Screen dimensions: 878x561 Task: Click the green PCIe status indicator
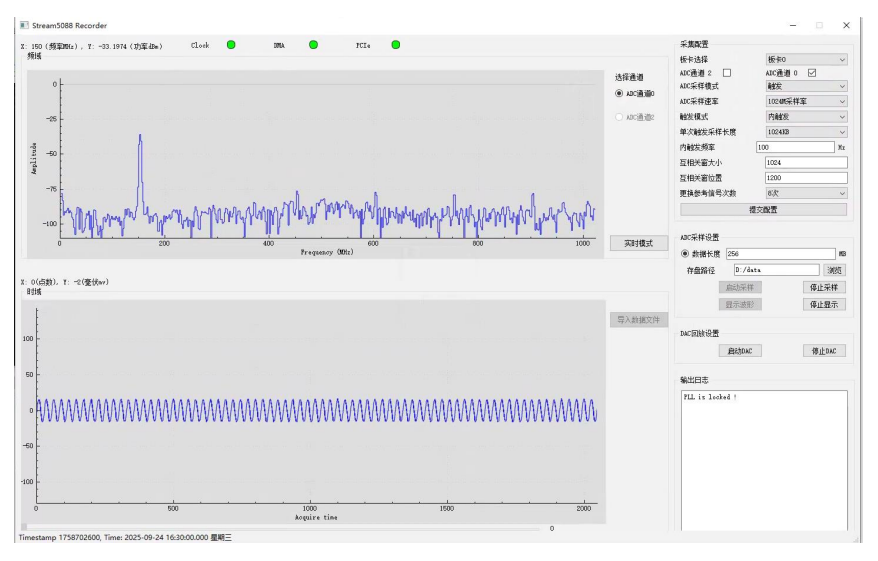pos(395,45)
